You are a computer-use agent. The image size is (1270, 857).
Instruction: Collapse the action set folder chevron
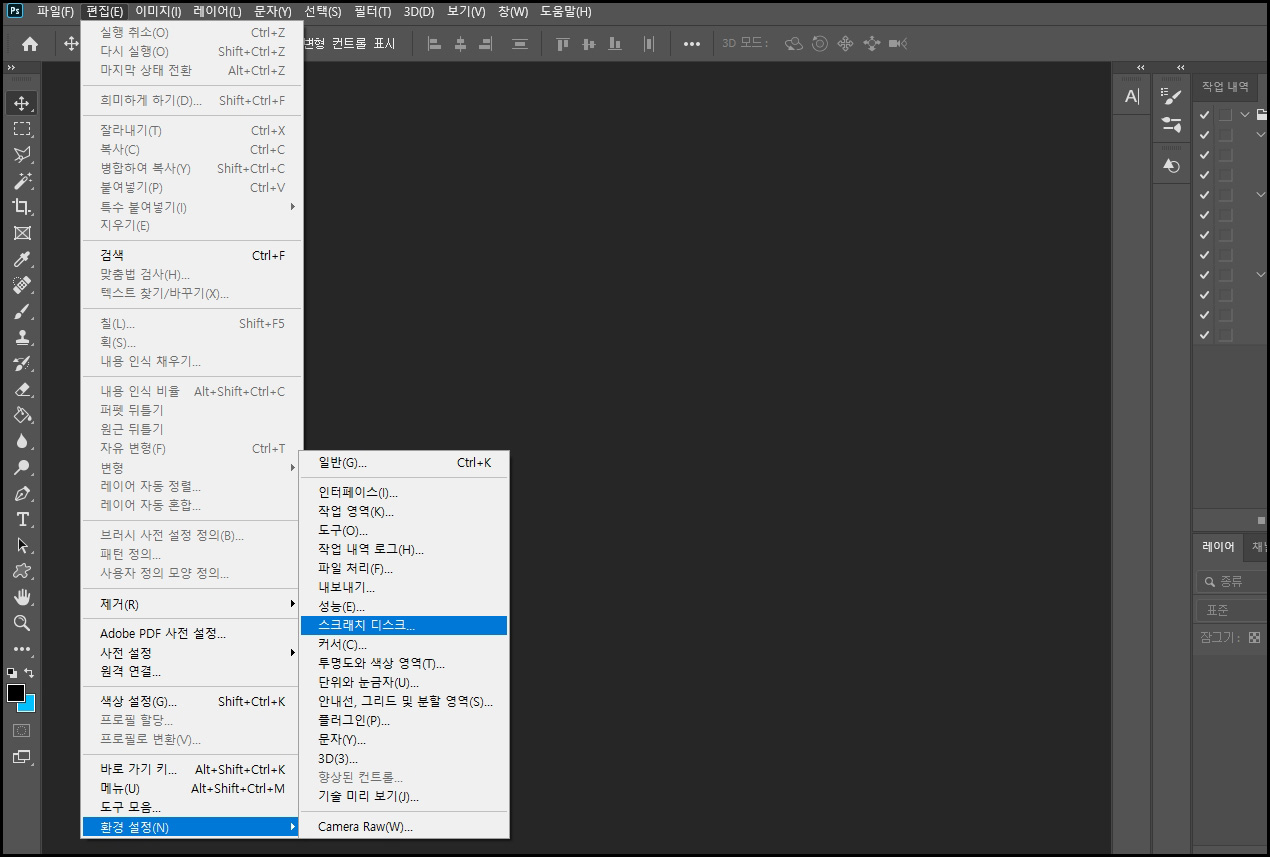coord(1245,115)
